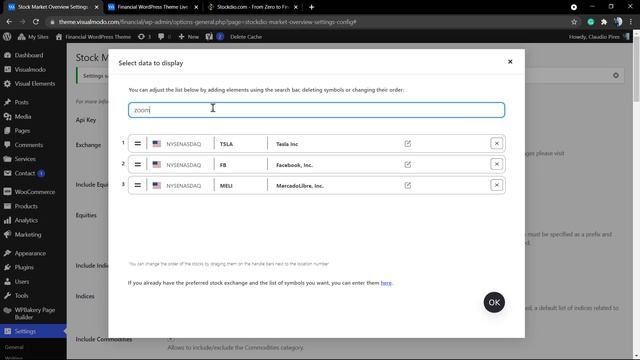Go back in browser
The width and height of the screenshot is (640, 360).
click(x=9, y=22)
